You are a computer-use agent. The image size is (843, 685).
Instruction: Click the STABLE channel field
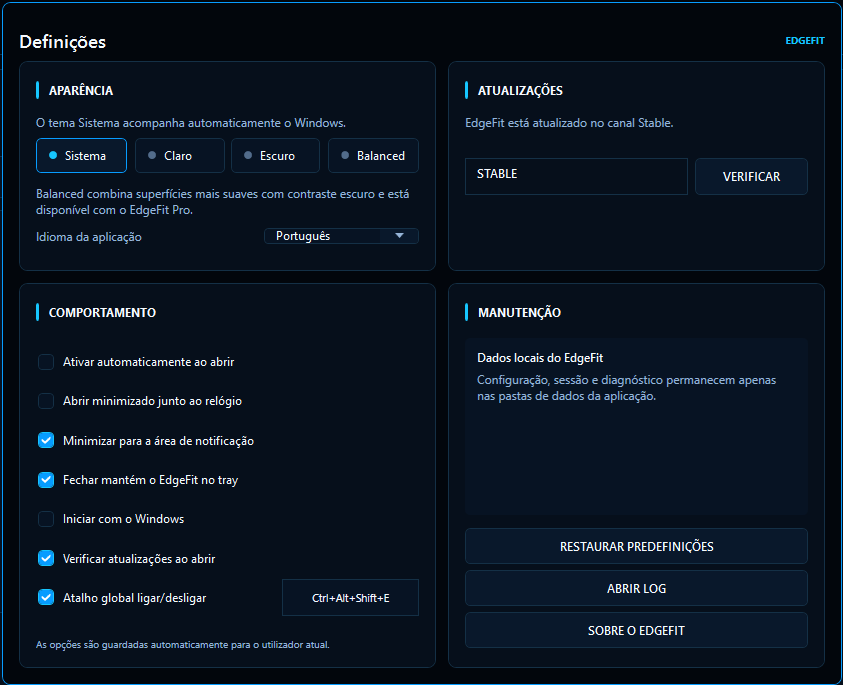point(576,176)
